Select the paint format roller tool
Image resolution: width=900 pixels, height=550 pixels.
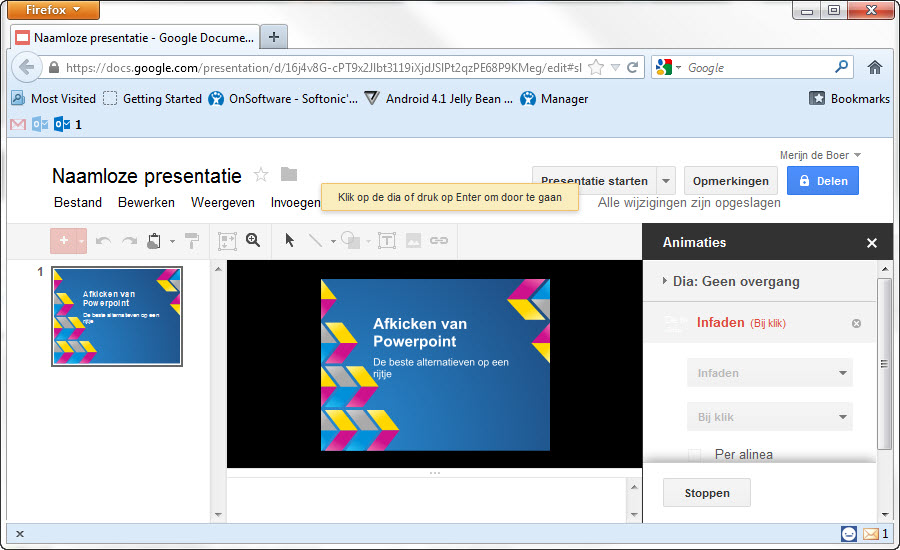tap(192, 241)
